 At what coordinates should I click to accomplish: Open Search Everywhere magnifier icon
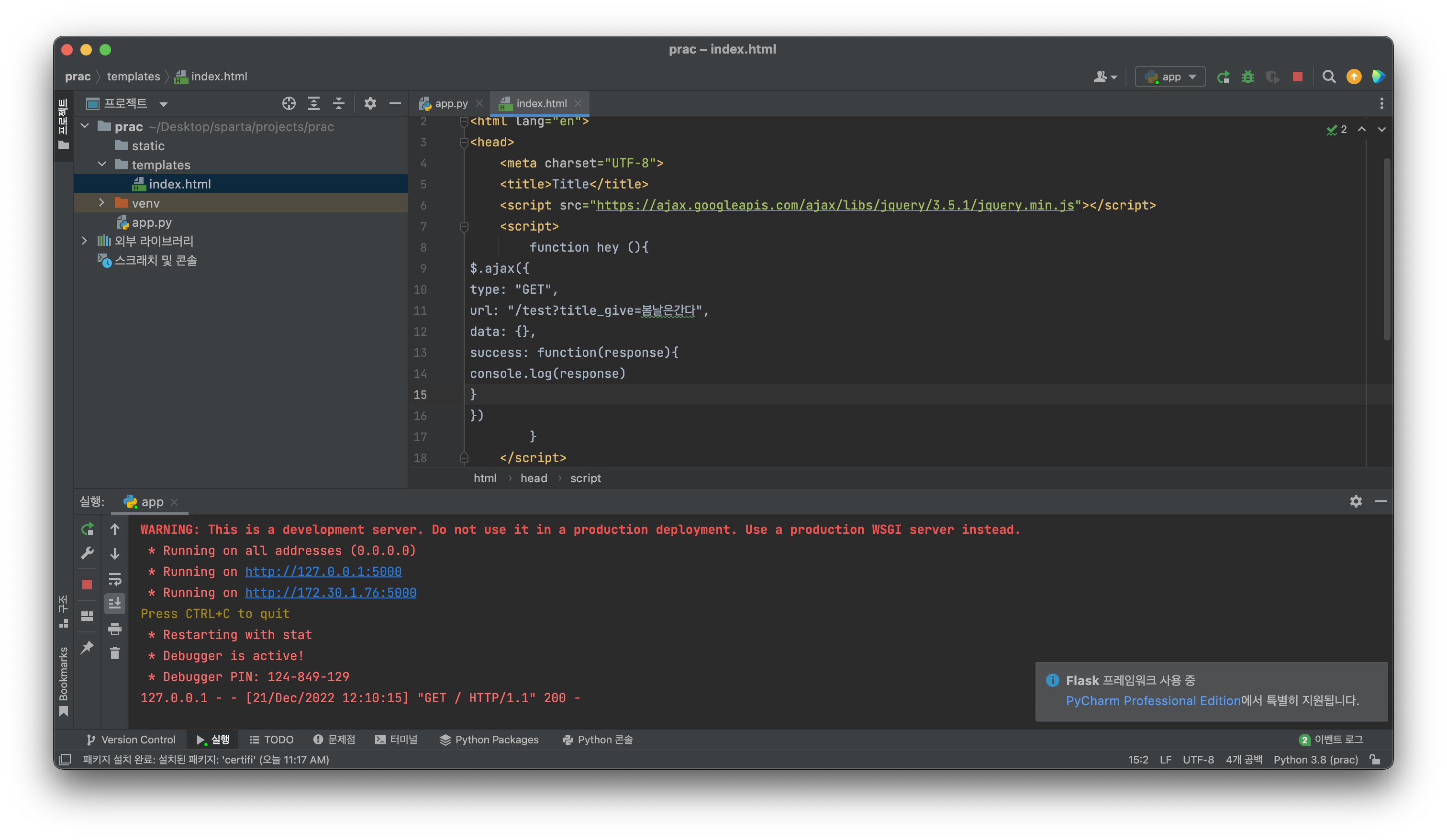pos(1328,77)
